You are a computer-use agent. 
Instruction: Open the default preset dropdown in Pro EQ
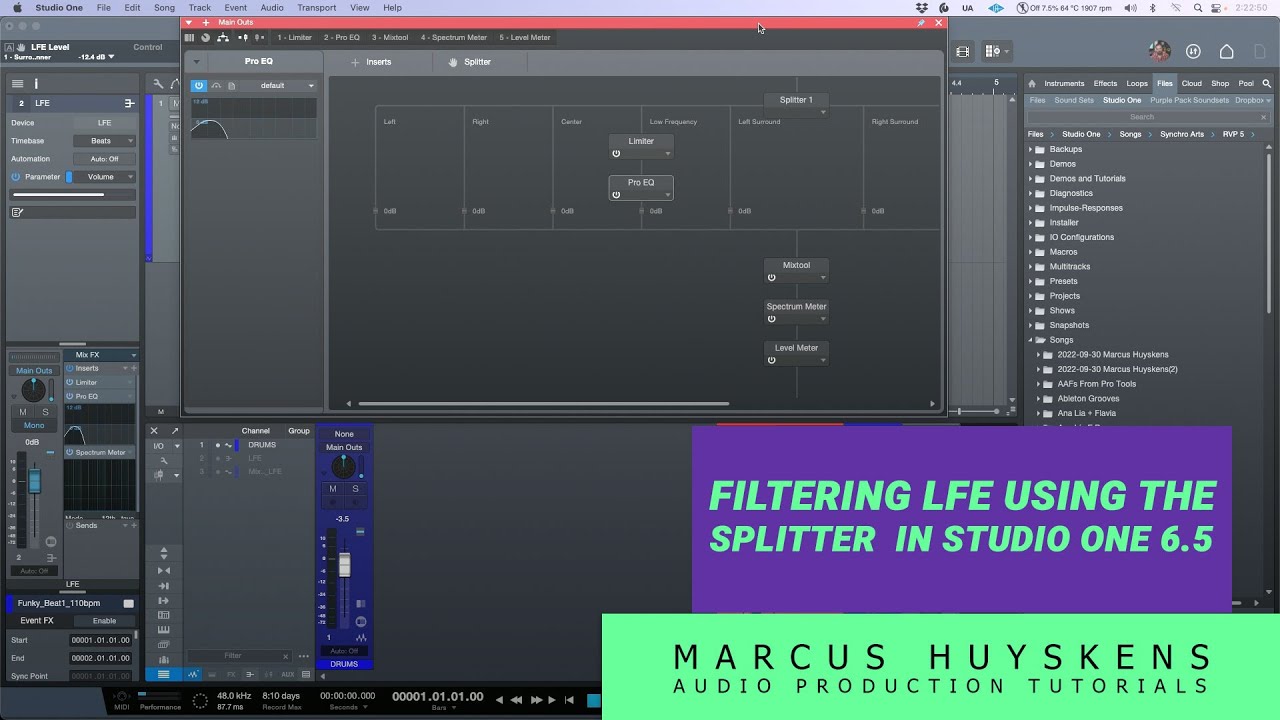point(279,86)
